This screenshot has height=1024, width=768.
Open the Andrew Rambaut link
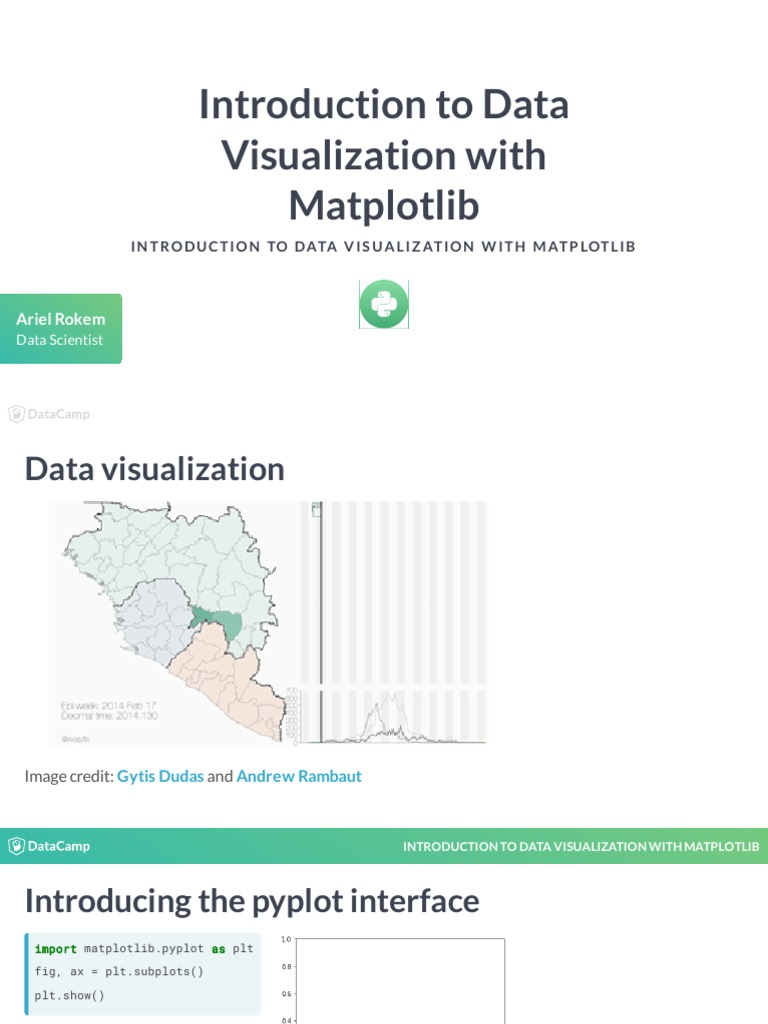click(x=298, y=776)
